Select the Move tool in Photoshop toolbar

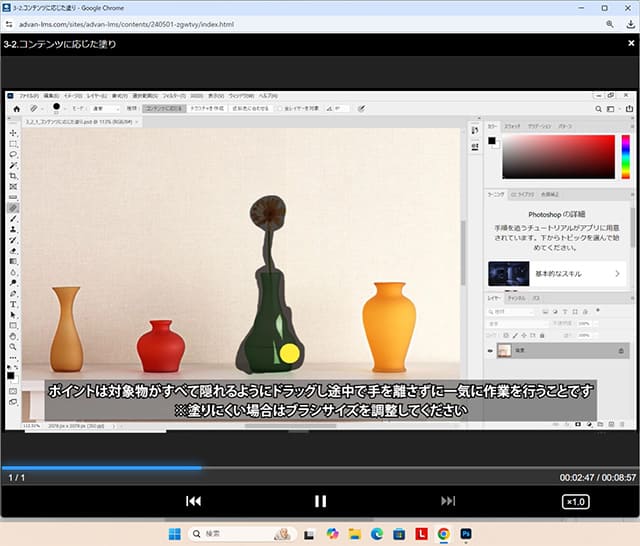(13, 133)
